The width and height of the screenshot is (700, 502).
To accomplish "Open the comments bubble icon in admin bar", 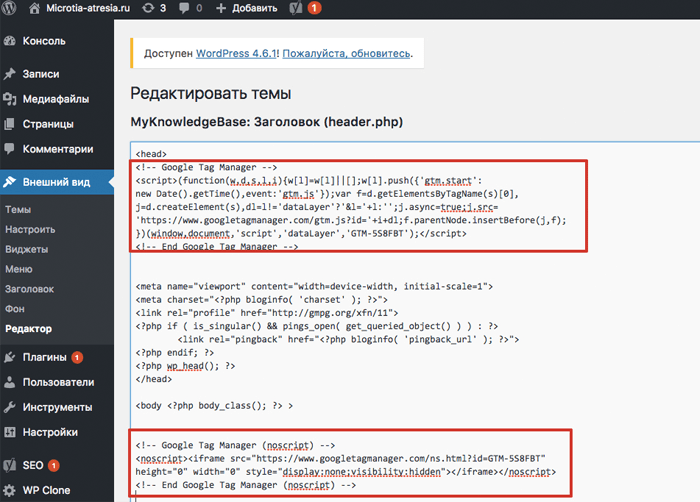I will tap(183, 8).
